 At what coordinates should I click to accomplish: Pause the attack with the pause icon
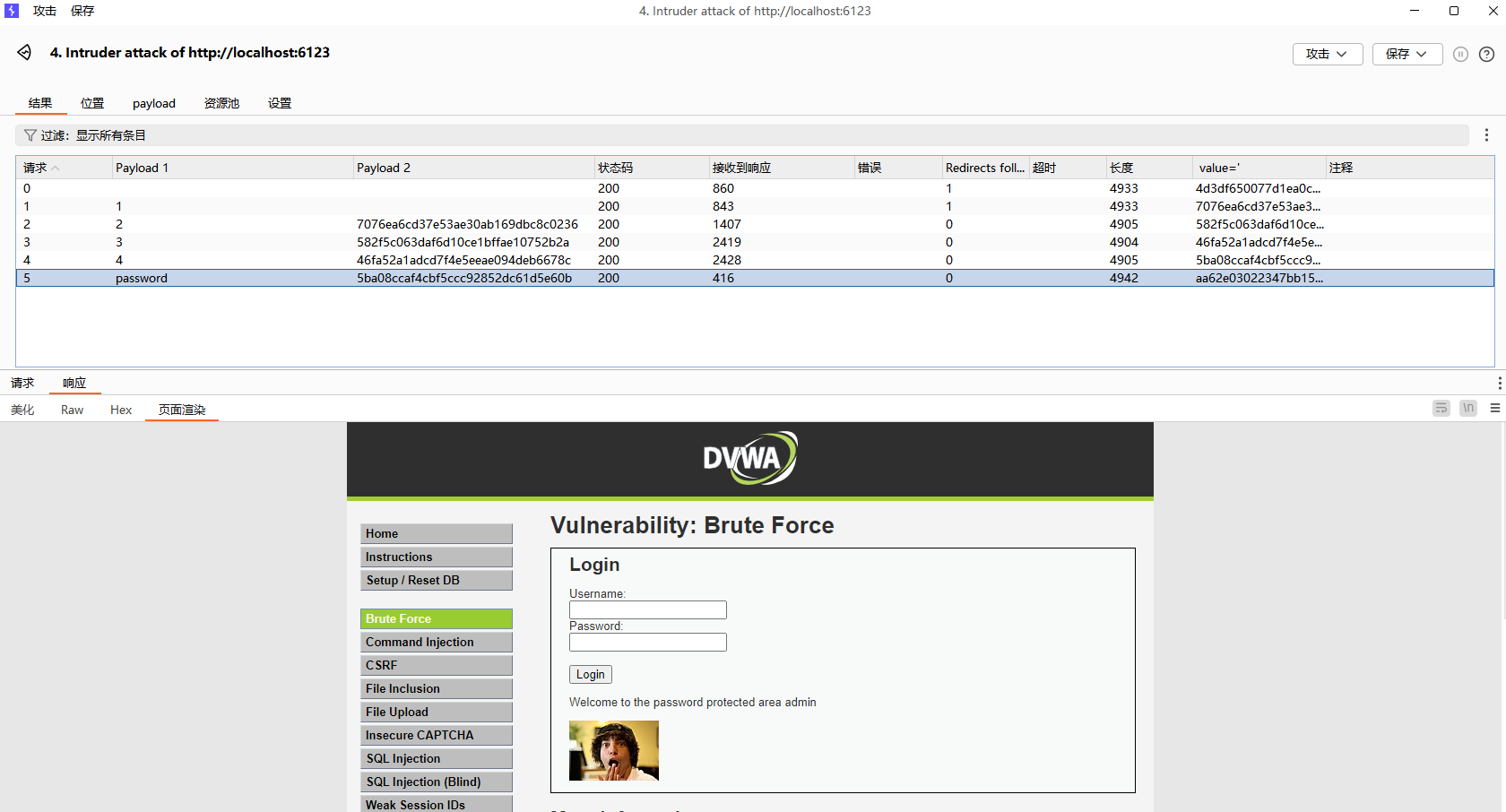(1460, 54)
